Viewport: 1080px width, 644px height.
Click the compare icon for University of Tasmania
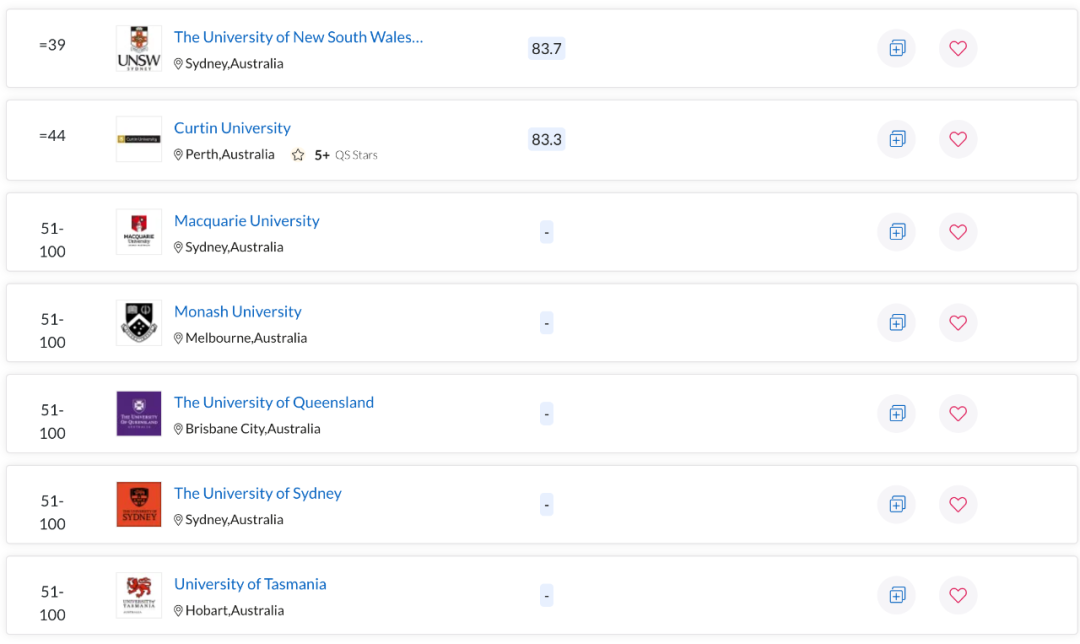click(896, 594)
